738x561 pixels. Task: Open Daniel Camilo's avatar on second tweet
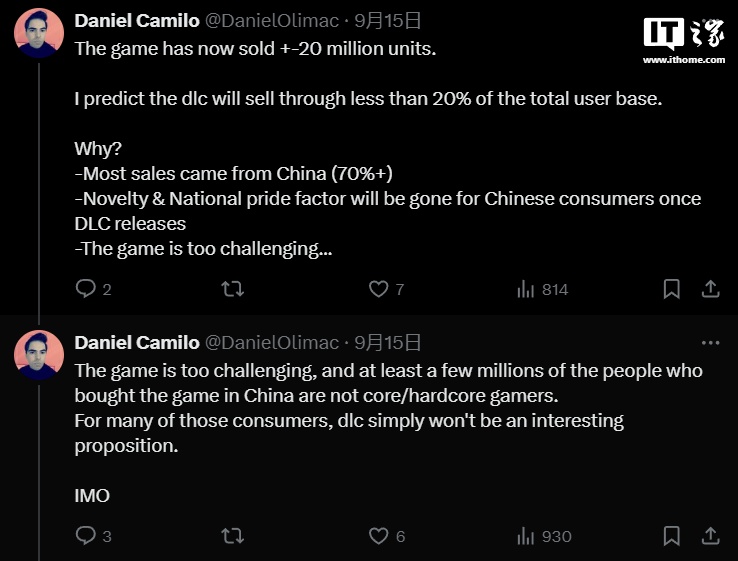pyautogui.click(x=39, y=355)
